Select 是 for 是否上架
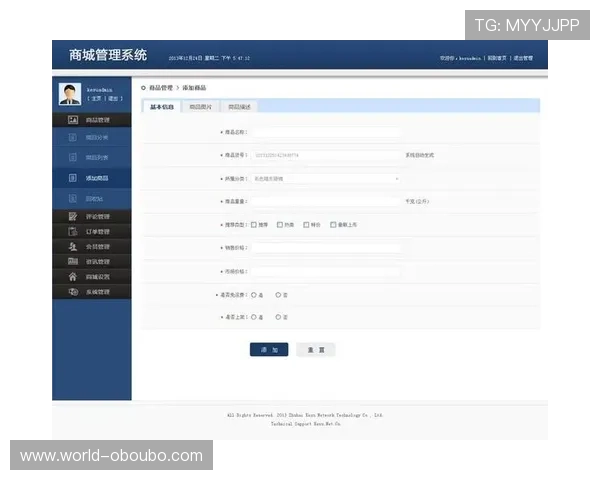600x480 pixels. [x=254, y=317]
